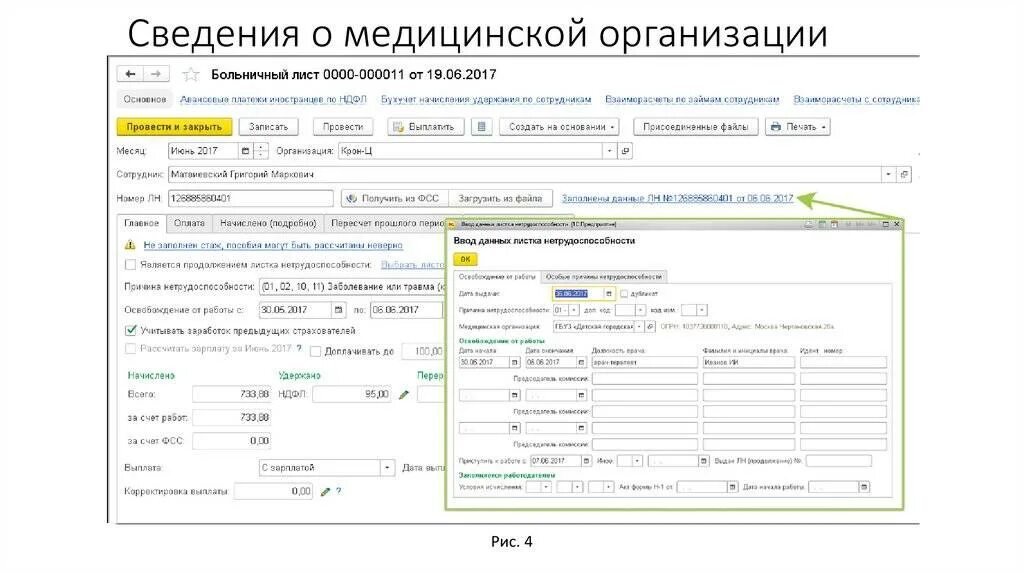This screenshot has height=574, width=1024.
Task: Open the Печать dropdown menu
Action: point(797,127)
